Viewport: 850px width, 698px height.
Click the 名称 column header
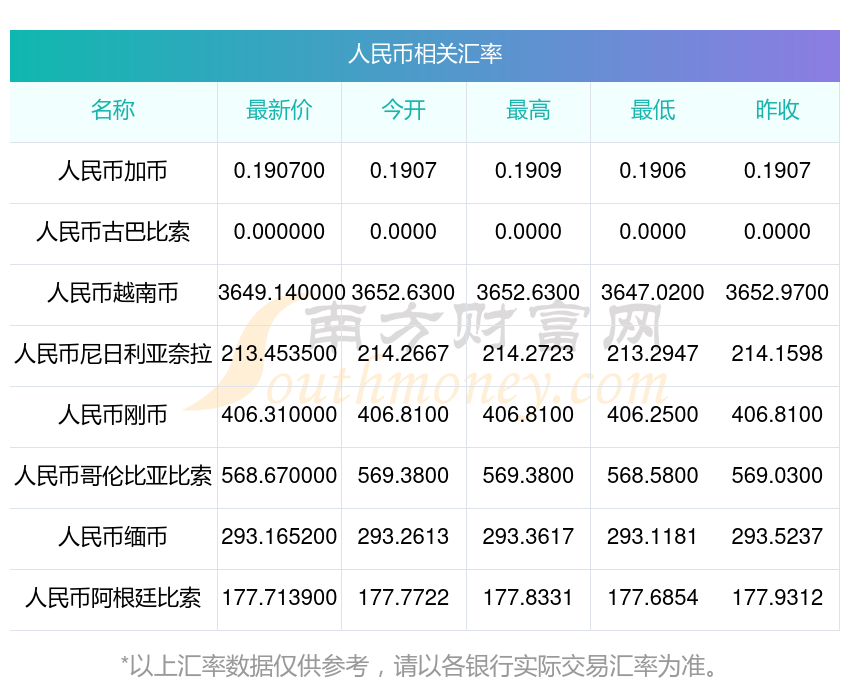[x=113, y=110]
